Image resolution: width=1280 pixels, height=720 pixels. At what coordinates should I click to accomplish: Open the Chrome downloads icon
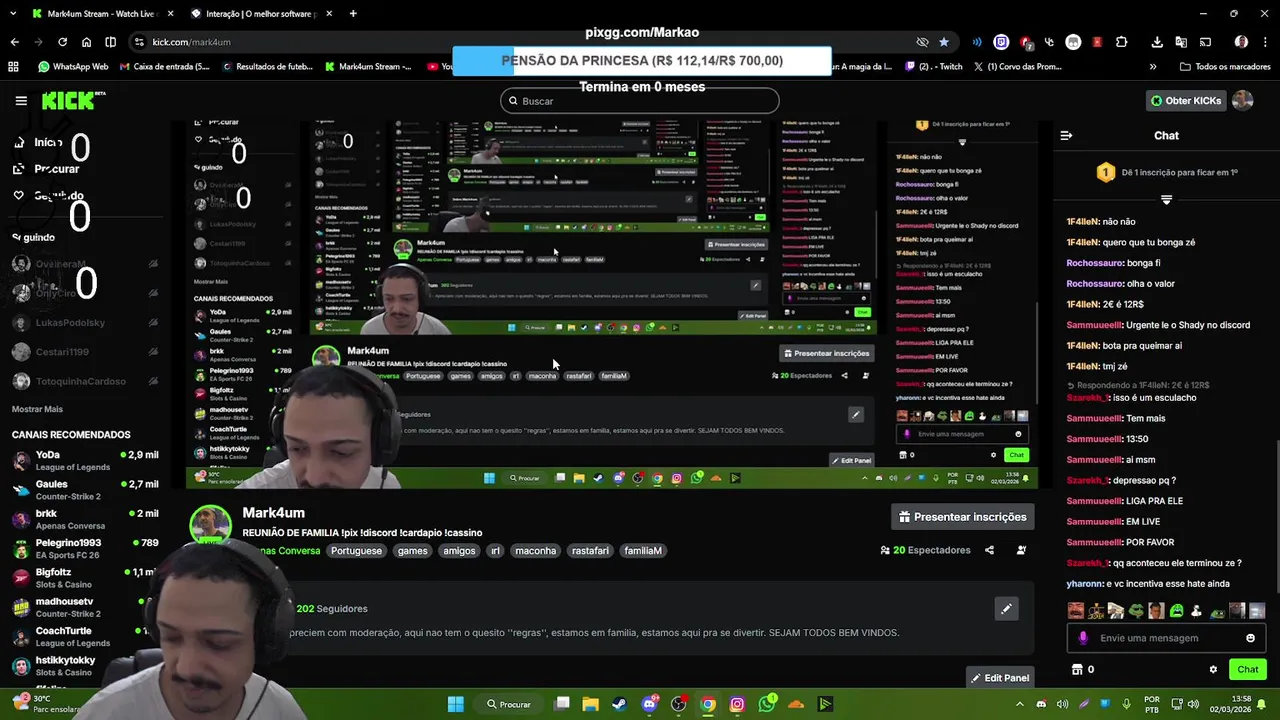1157,42
